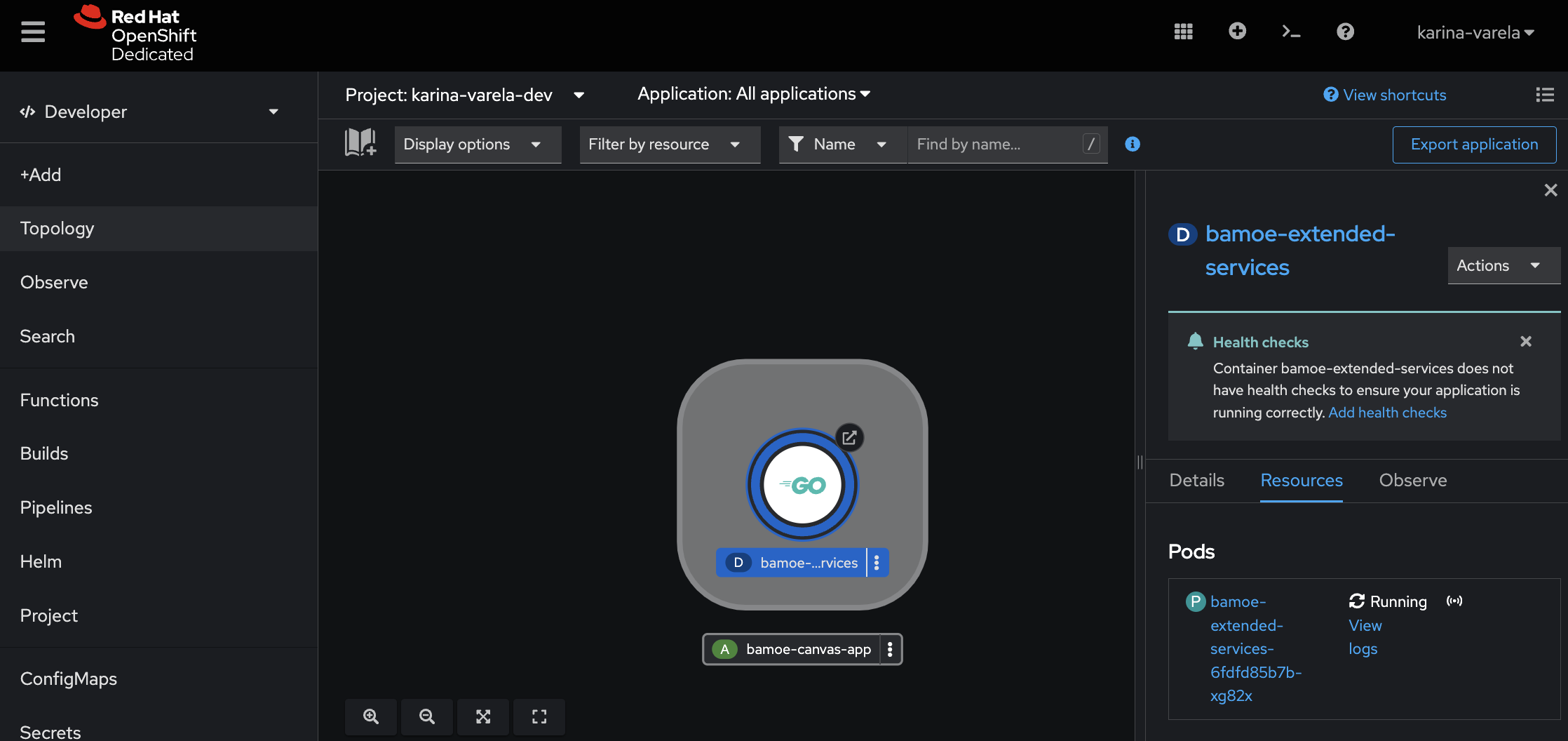Open Filter by resource dropdown
This screenshot has width=1568, height=741.
(670, 145)
